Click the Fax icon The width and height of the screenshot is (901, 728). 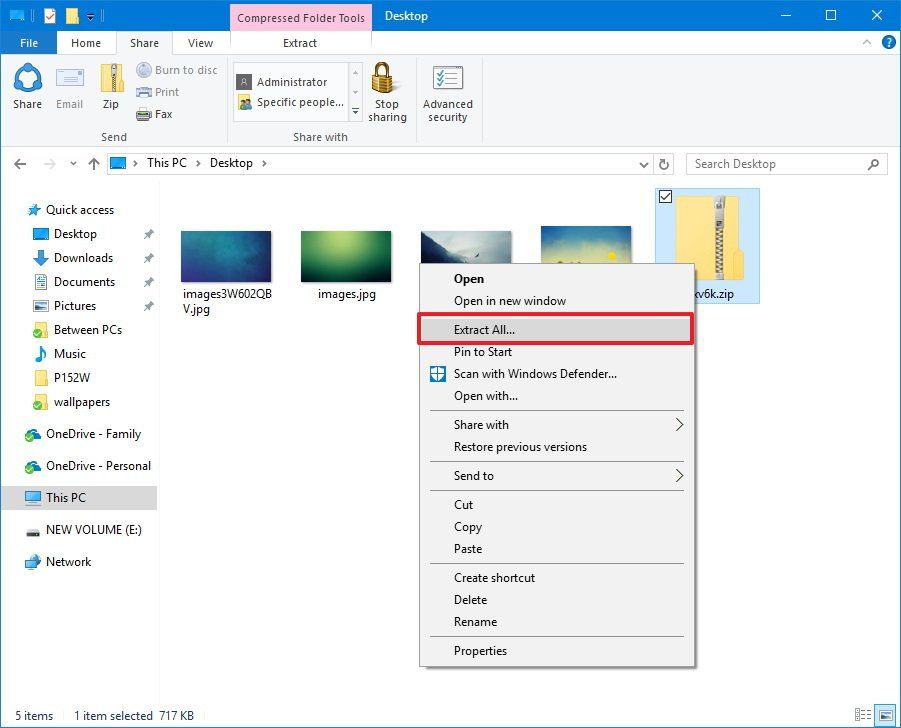point(143,114)
